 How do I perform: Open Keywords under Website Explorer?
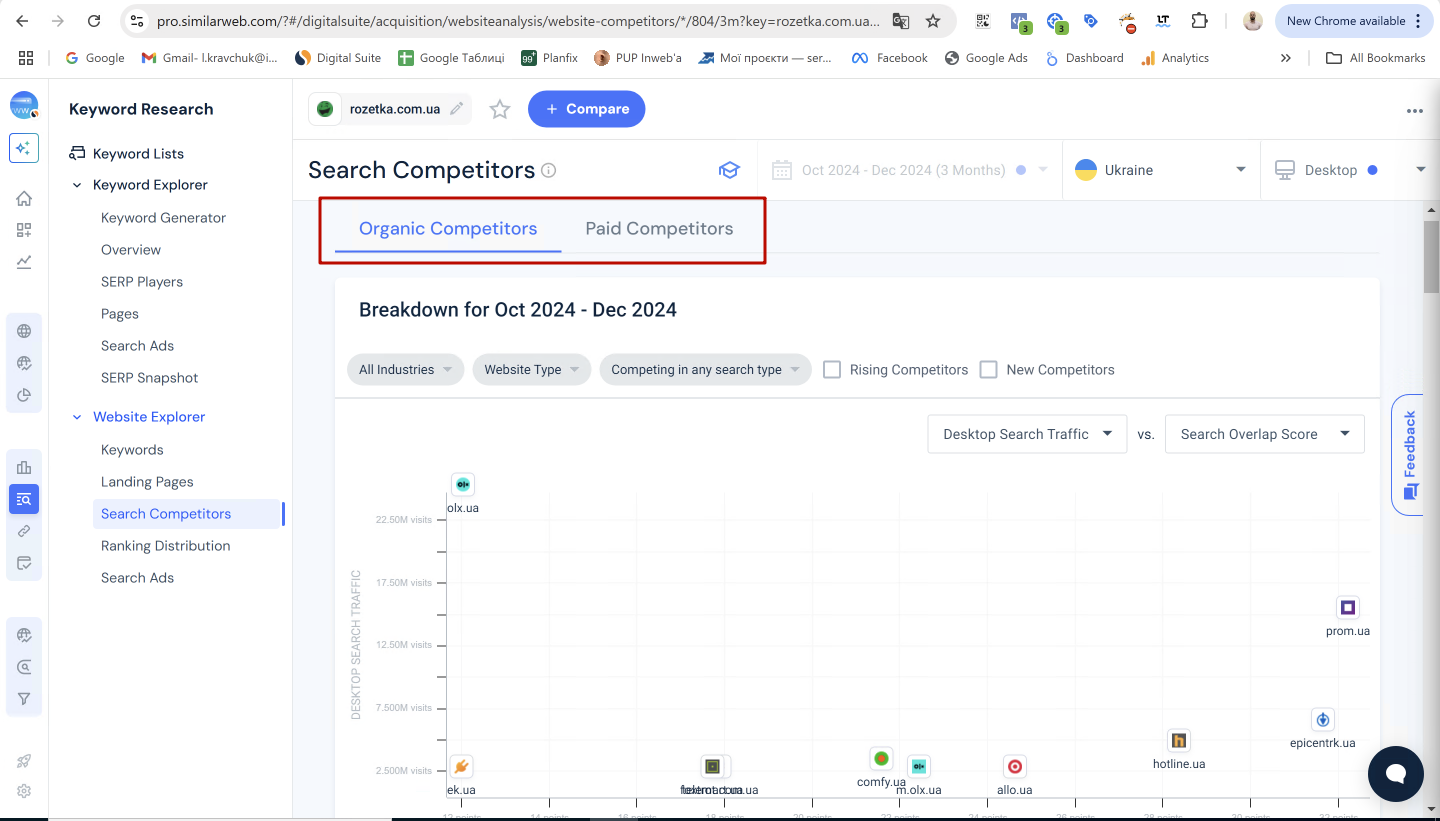pyautogui.click(x=132, y=449)
